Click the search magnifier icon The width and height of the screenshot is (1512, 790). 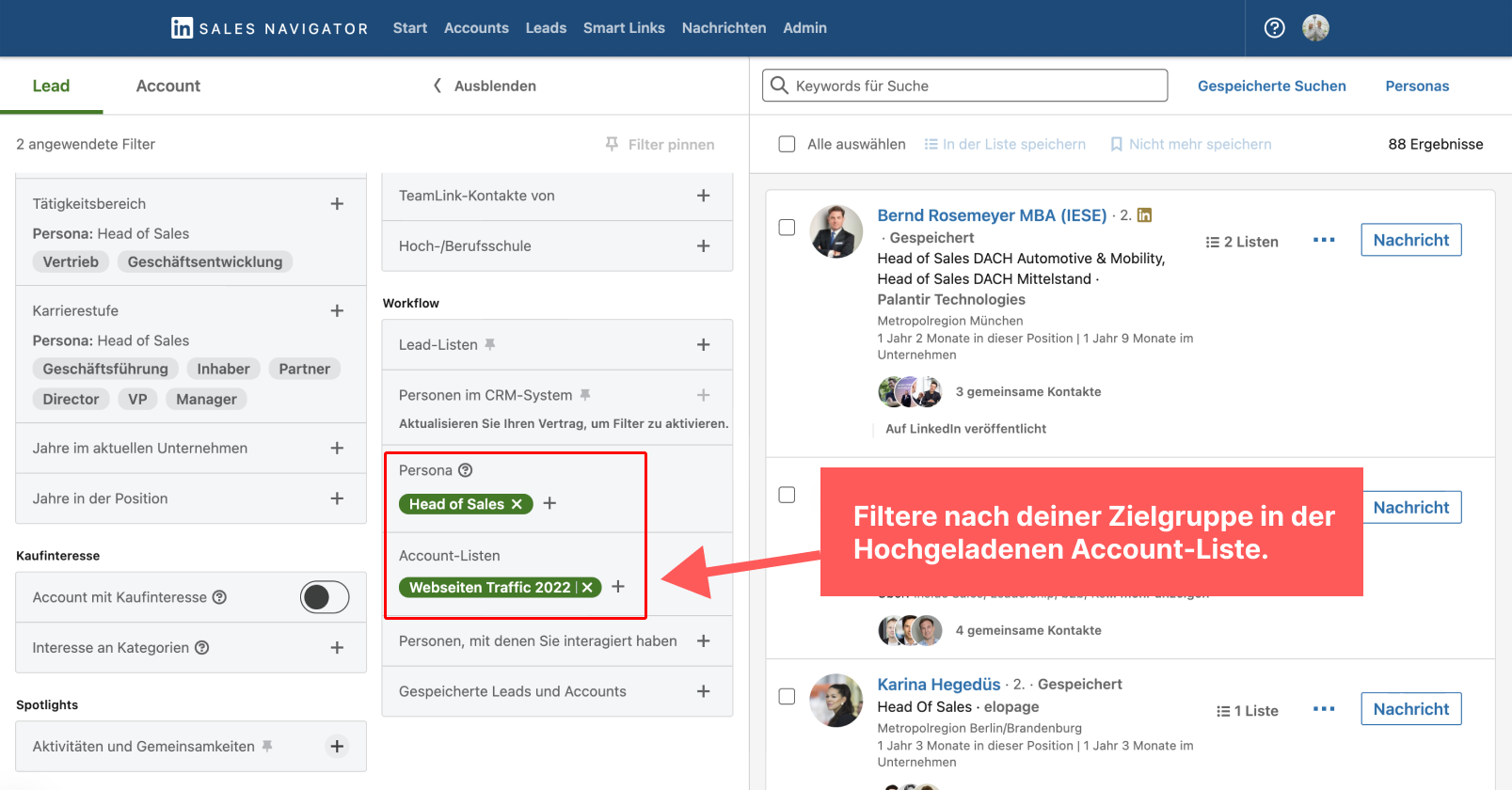779,86
